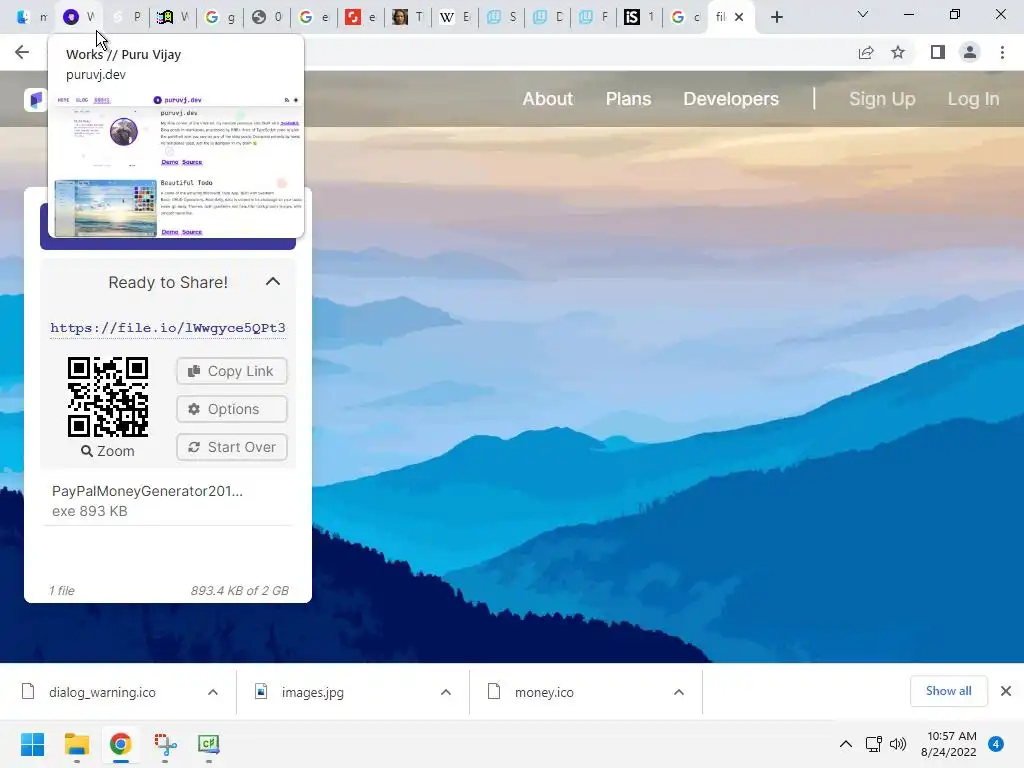Open the Snipping Tool taskbar icon

click(165, 744)
